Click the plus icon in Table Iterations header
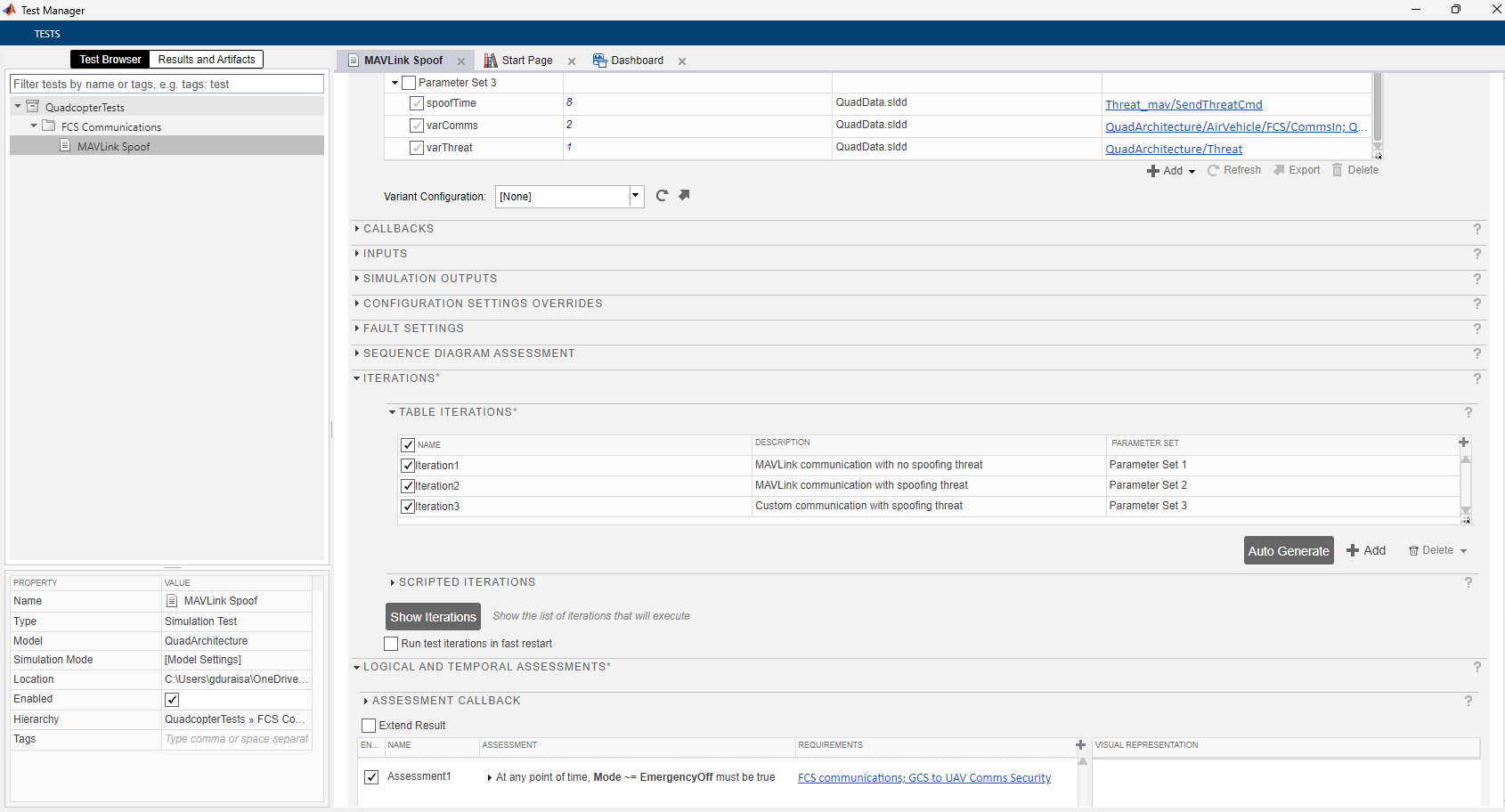 (x=1463, y=443)
